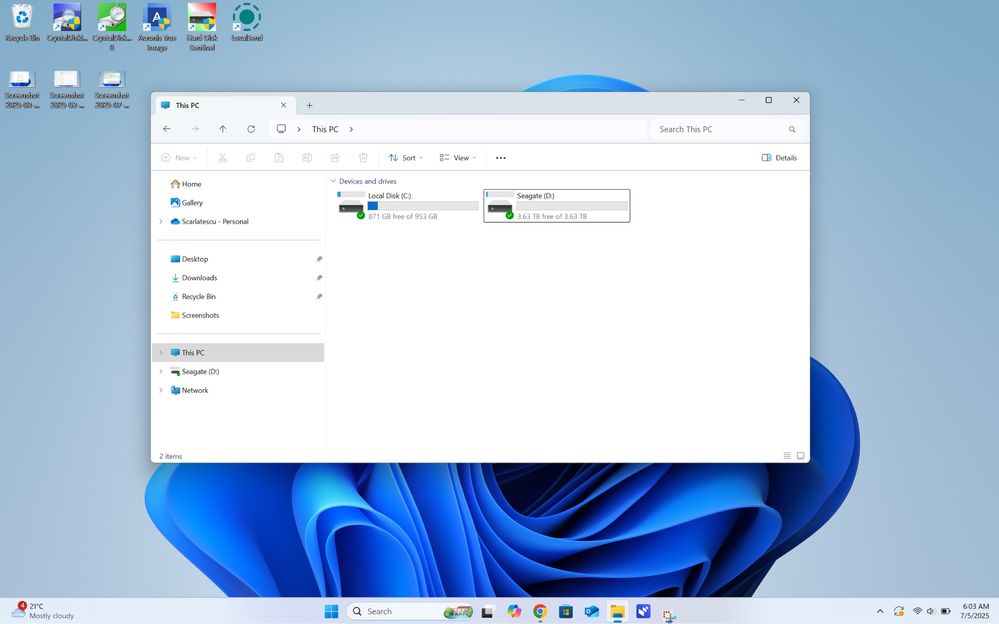This screenshot has height=624, width=999.
Task: Open Downloads from quick access
Action: (194, 278)
